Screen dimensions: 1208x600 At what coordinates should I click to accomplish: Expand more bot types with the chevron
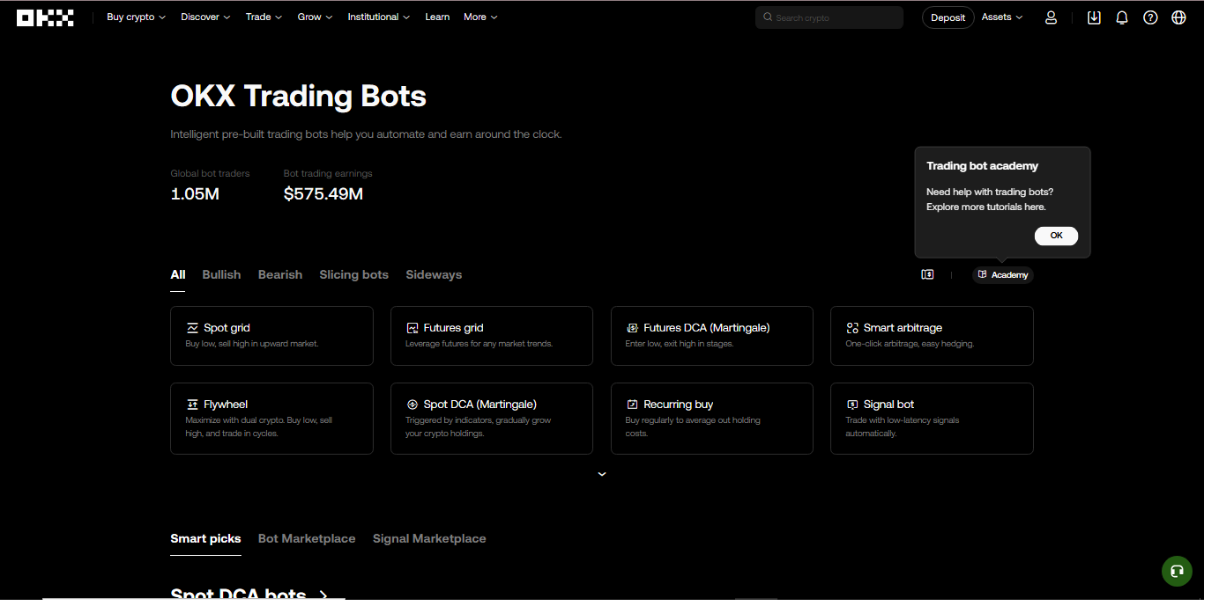[602, 474]
